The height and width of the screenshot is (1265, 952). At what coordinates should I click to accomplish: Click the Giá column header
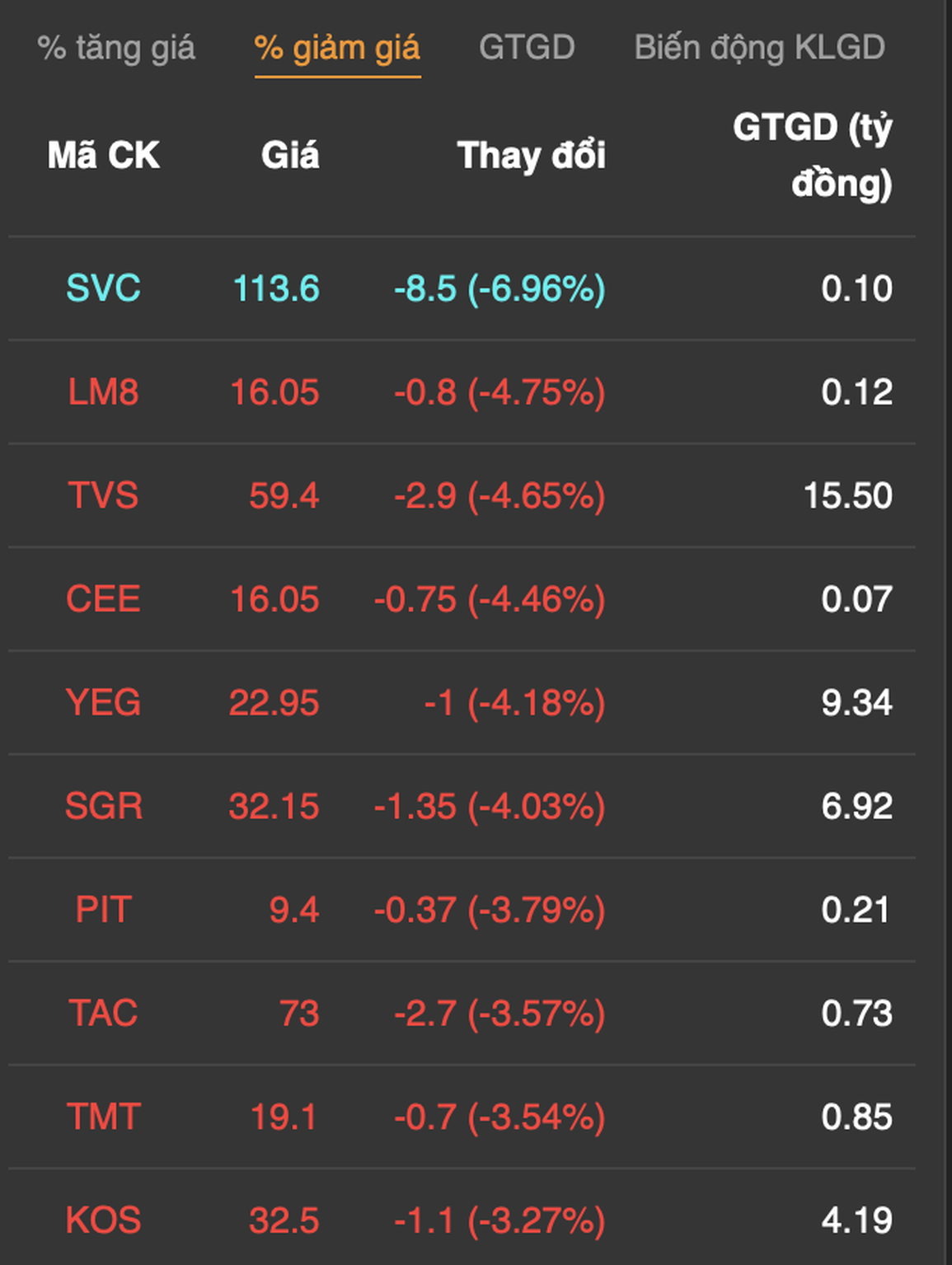pos(289,155)
